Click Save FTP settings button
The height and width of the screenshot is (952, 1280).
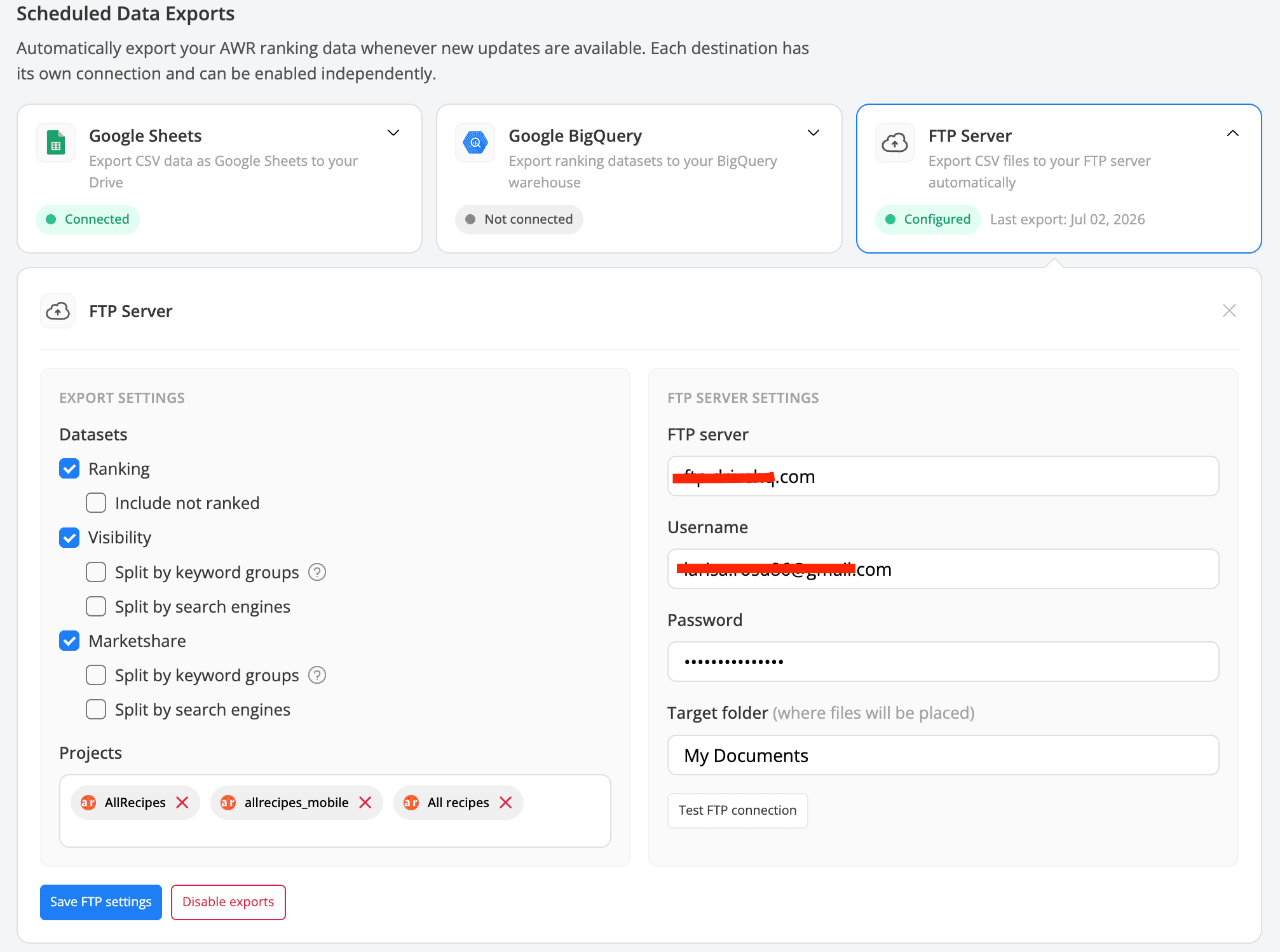pyautogui.click(x=101, y=902)
